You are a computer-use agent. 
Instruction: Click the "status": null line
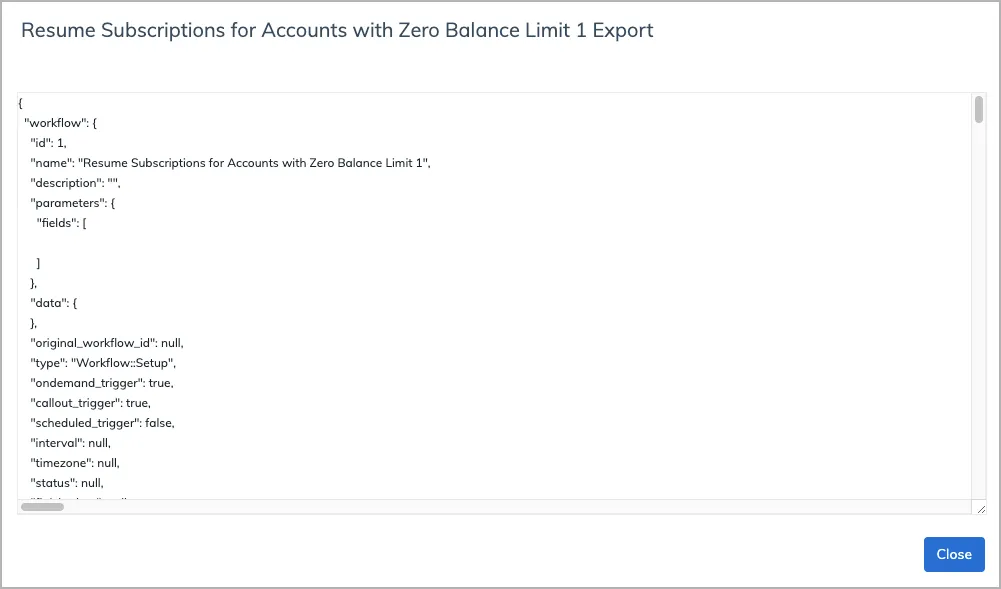pos(67,483)
